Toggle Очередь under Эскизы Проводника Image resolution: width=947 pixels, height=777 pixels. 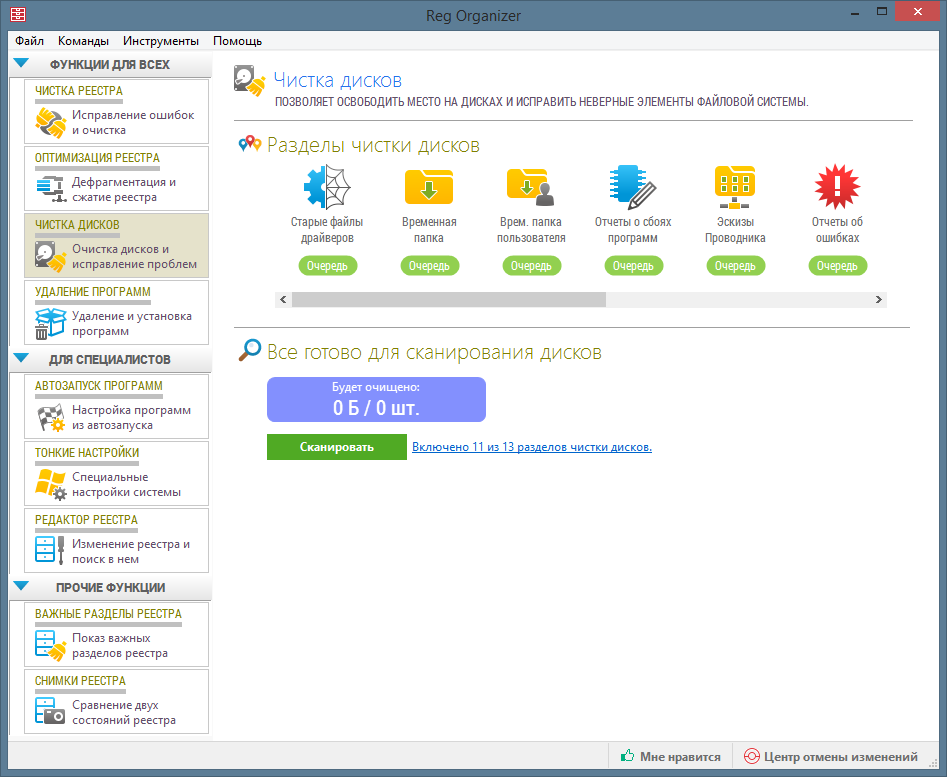click(x=736, y=266)
